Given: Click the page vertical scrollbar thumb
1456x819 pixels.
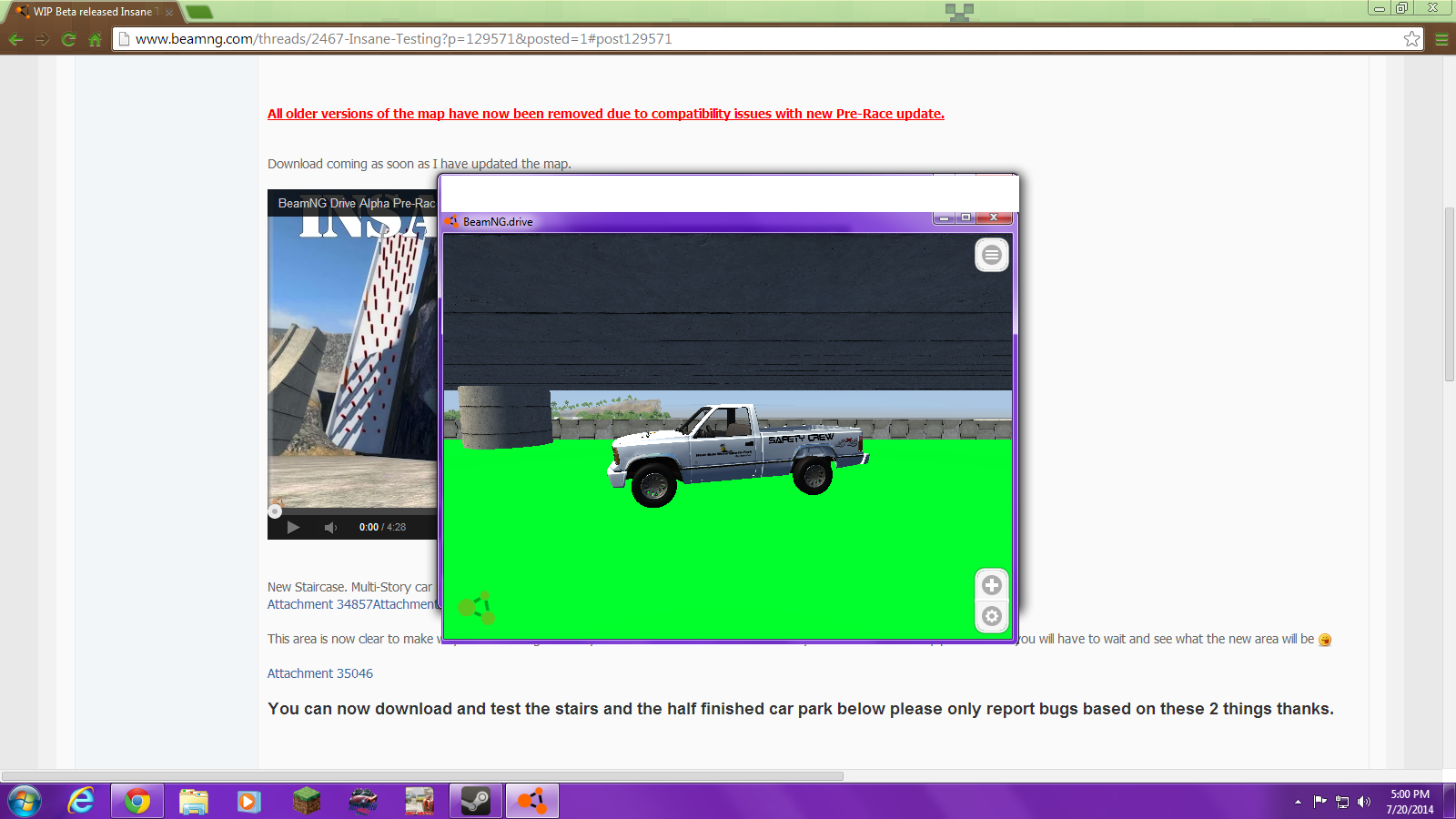Looking at the screenshot, I should click(1450, 294).
